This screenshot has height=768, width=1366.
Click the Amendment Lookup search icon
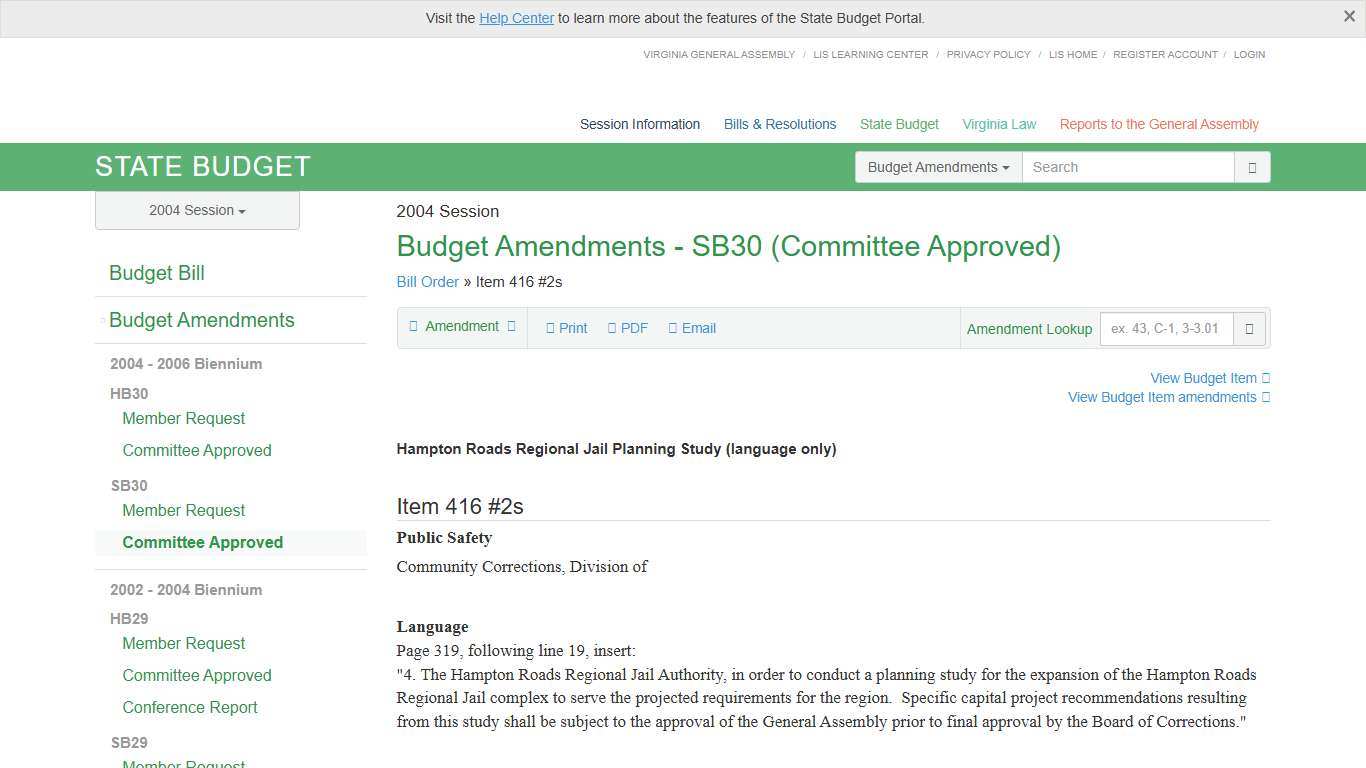[x=1249, y=328]
